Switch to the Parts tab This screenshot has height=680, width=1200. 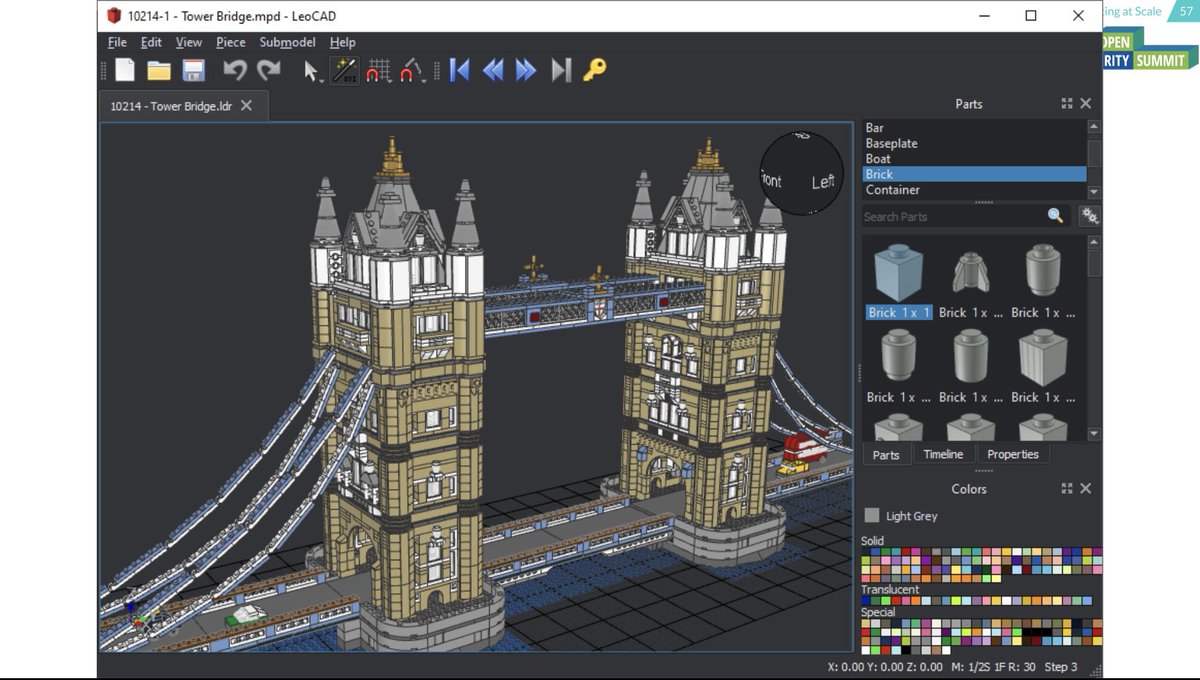(886, 454)
